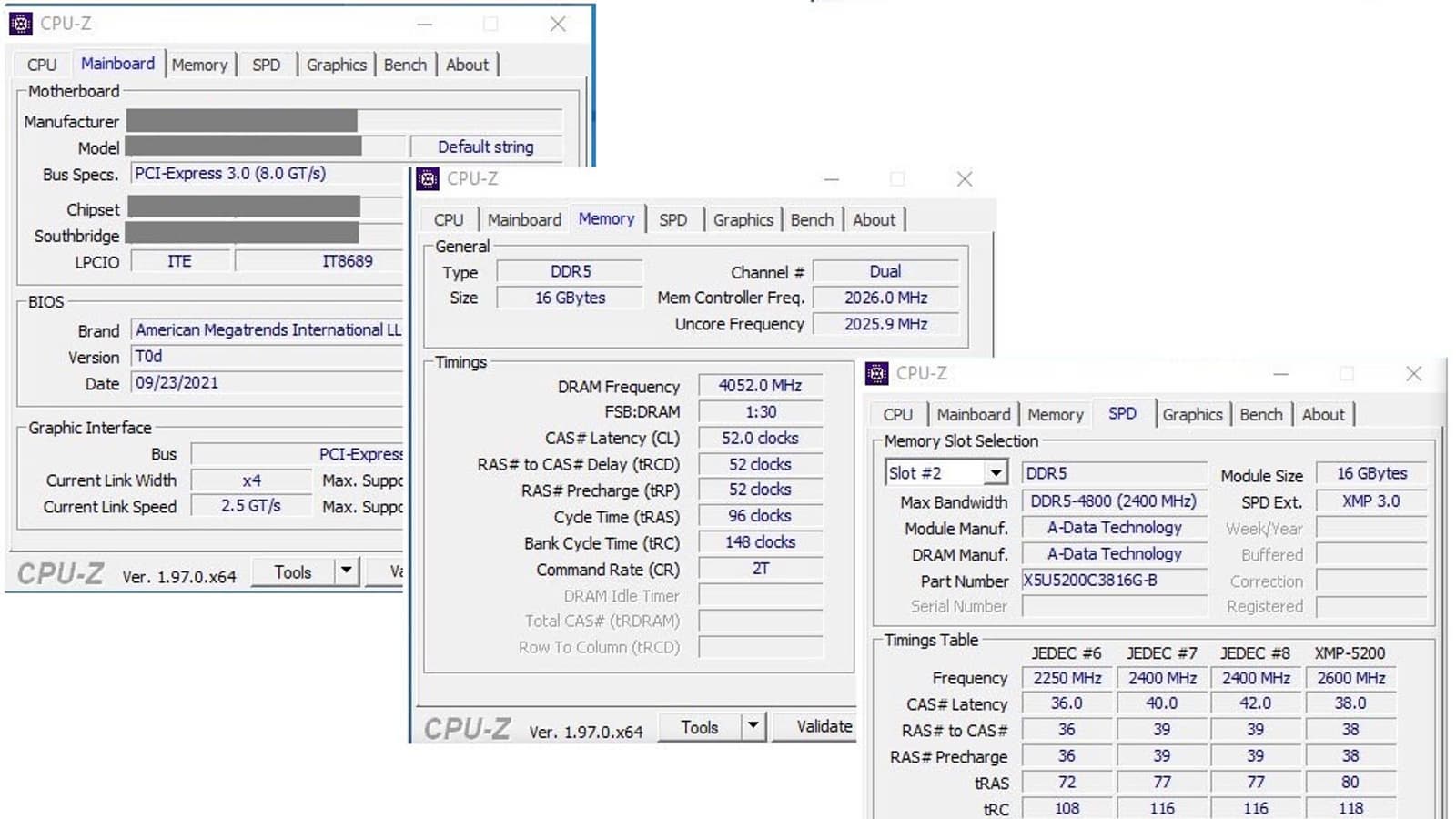Click the Cycle Time 96 clocks value
This screenshot has height=819, width=1456.
tap(761, 517)
